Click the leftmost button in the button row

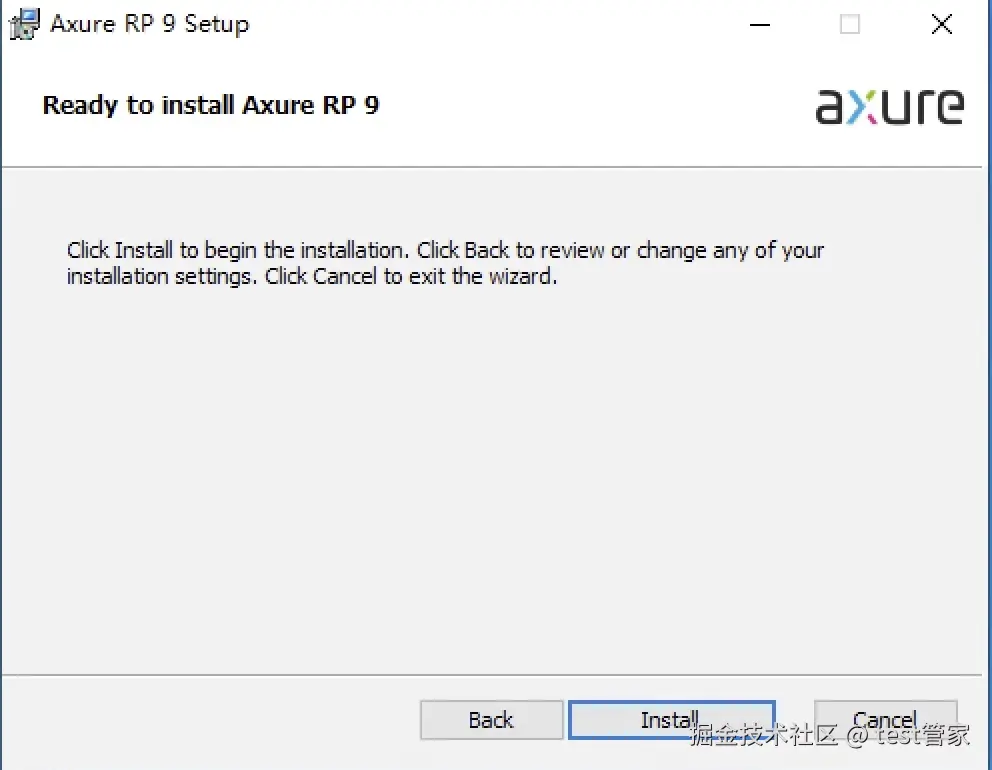[491, 719]
